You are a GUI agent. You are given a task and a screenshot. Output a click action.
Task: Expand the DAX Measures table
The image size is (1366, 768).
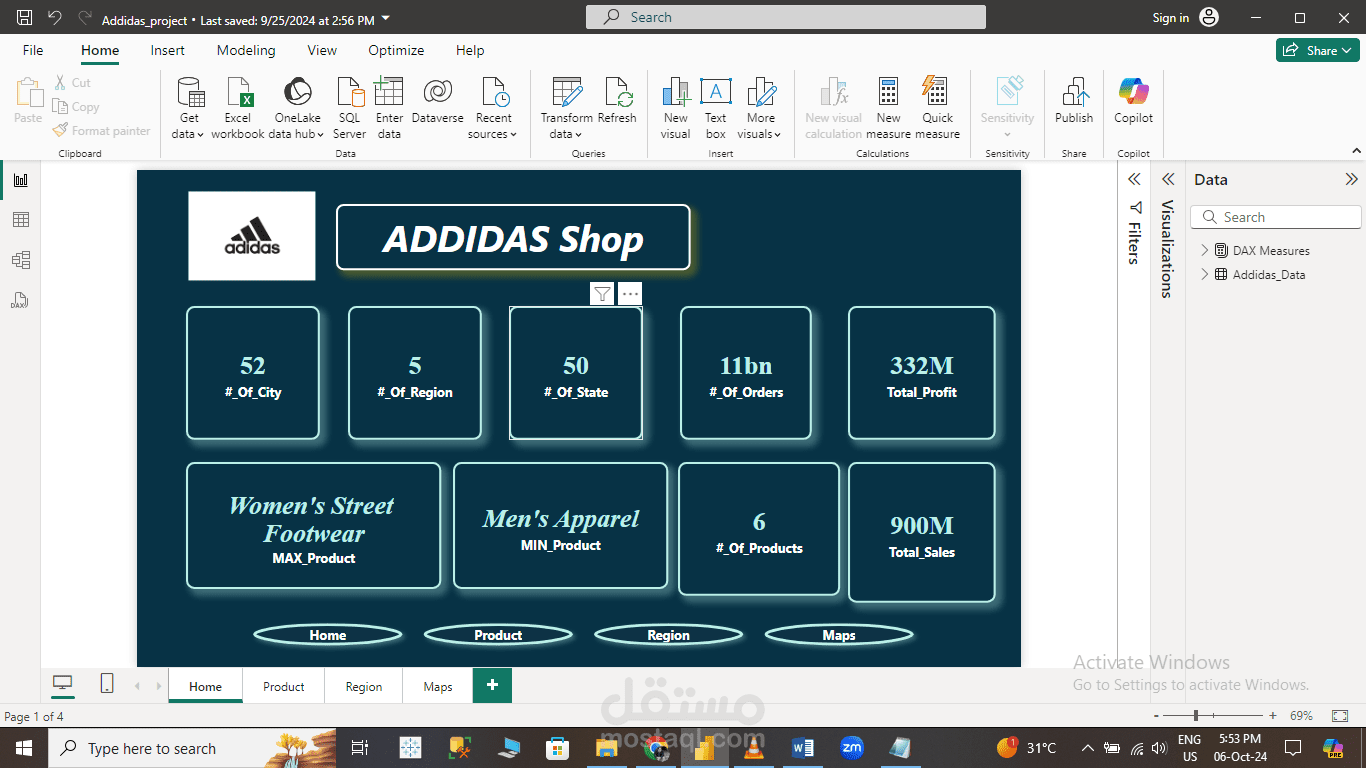tap(1204, 251)
